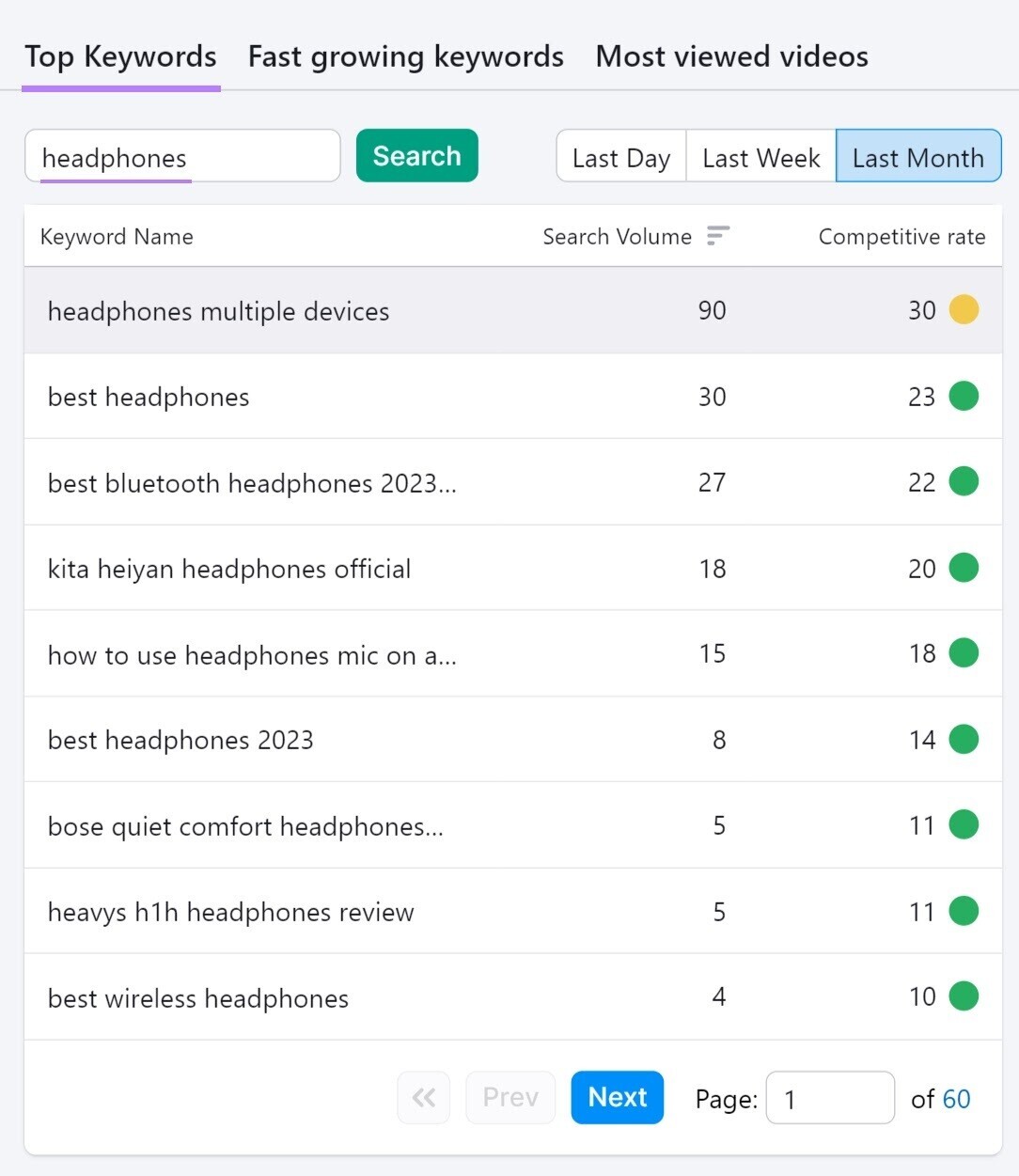The image size is (1019, 1176).
Task: Click the Next page button
Action: point(617,1097)
